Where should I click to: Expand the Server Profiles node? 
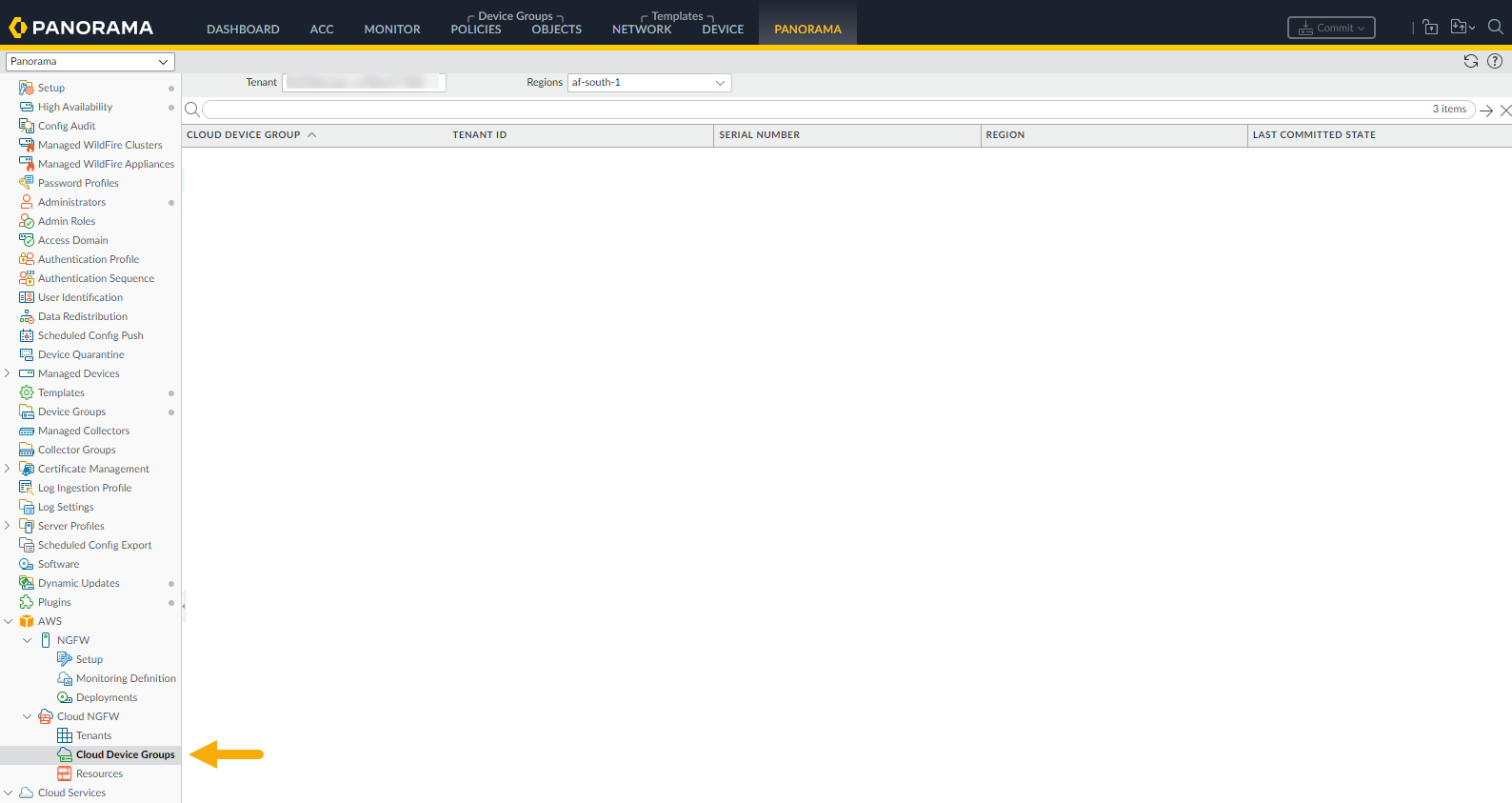(8, 526)
